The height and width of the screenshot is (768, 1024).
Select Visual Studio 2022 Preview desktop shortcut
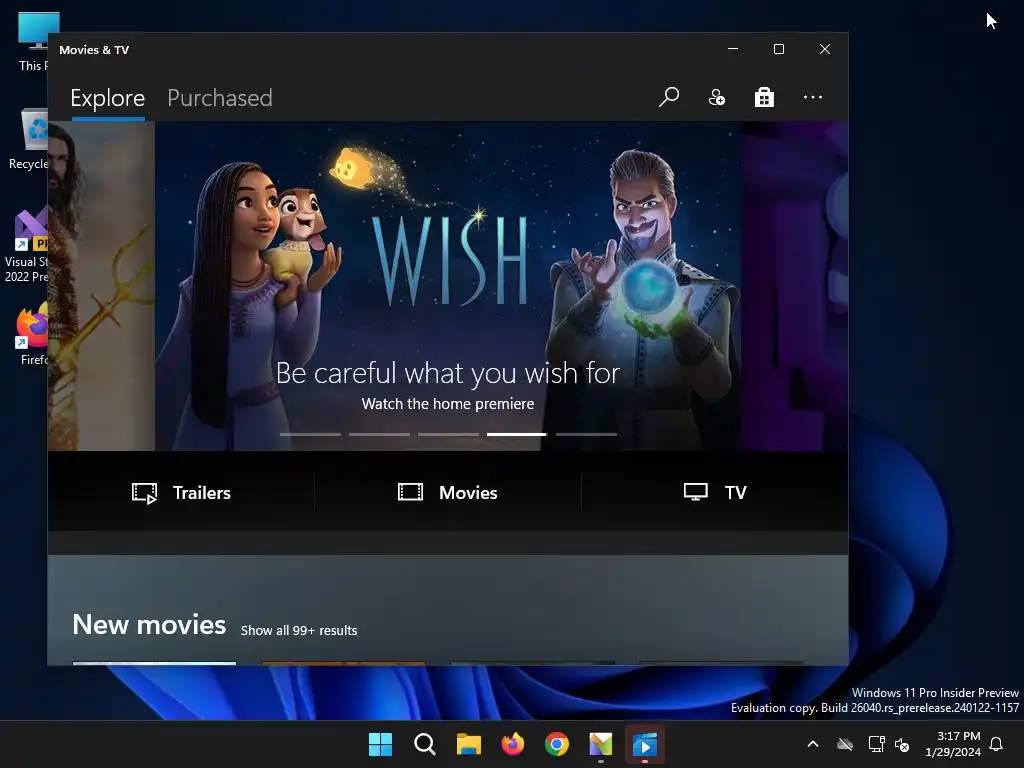pos(27,246)
